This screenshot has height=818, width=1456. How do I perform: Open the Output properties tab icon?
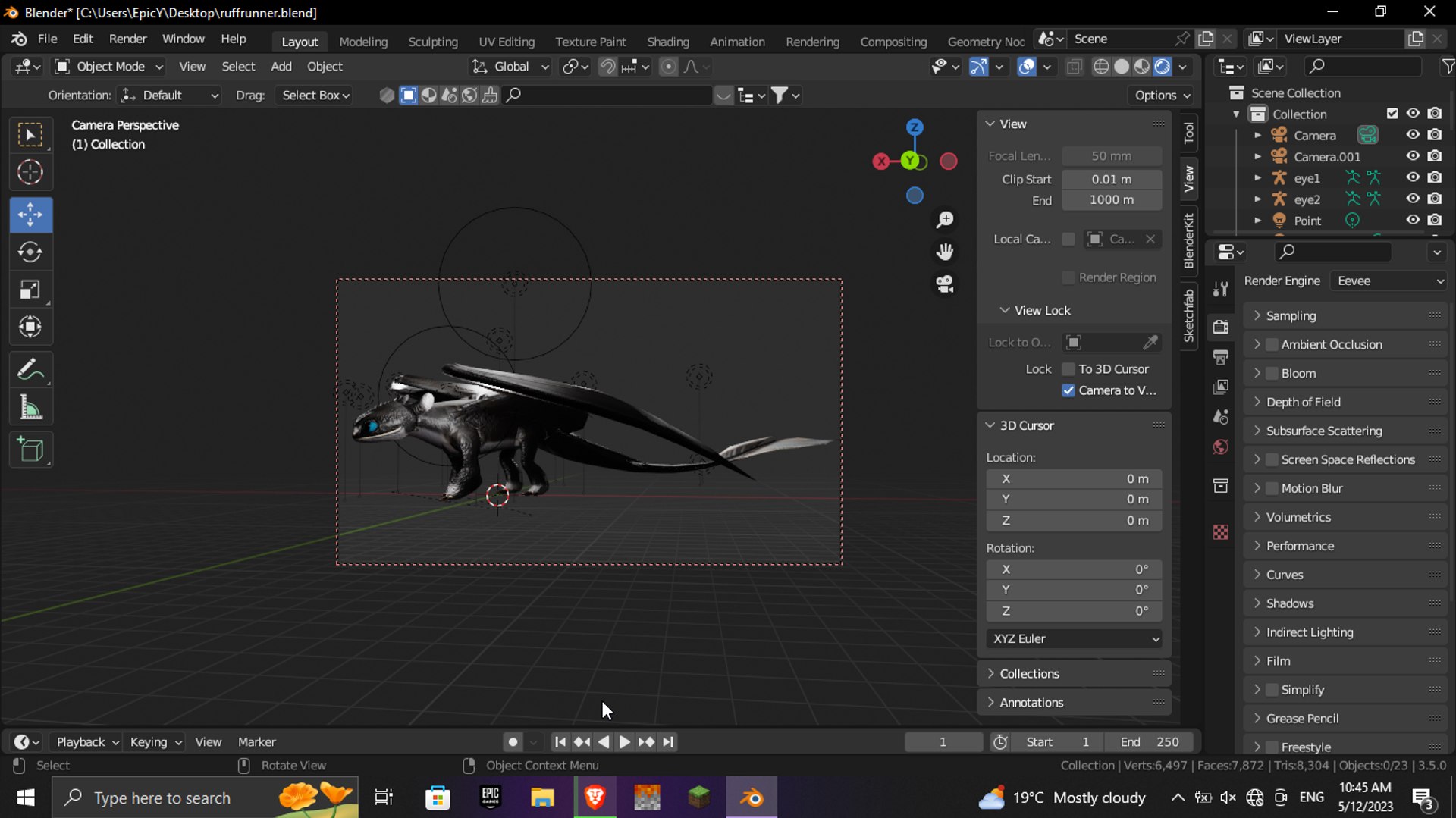click(1221, 356)
